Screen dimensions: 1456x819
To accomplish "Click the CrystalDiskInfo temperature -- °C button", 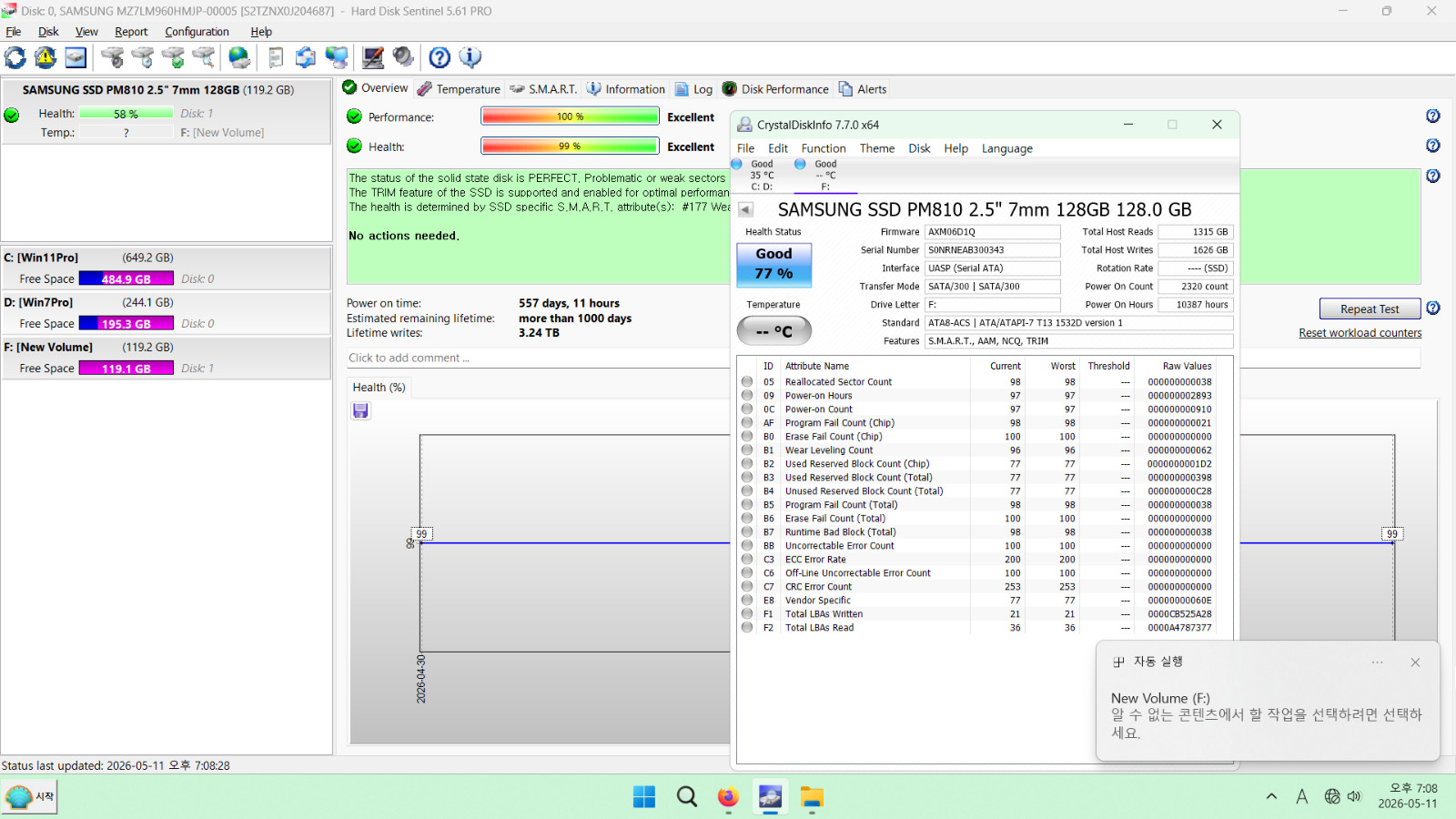I will (773, 331).
